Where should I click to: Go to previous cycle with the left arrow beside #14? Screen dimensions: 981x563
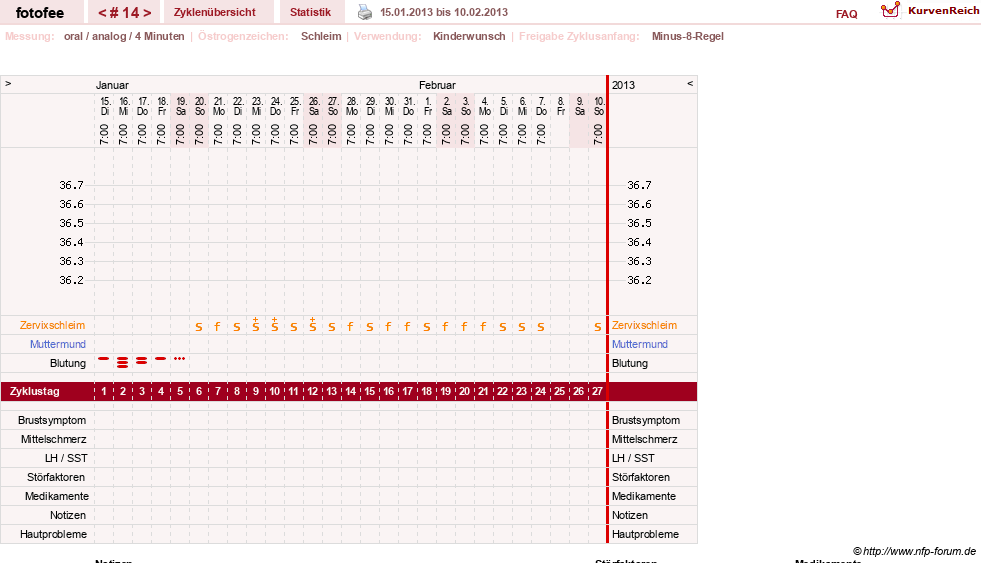click(x=102, y=13)
